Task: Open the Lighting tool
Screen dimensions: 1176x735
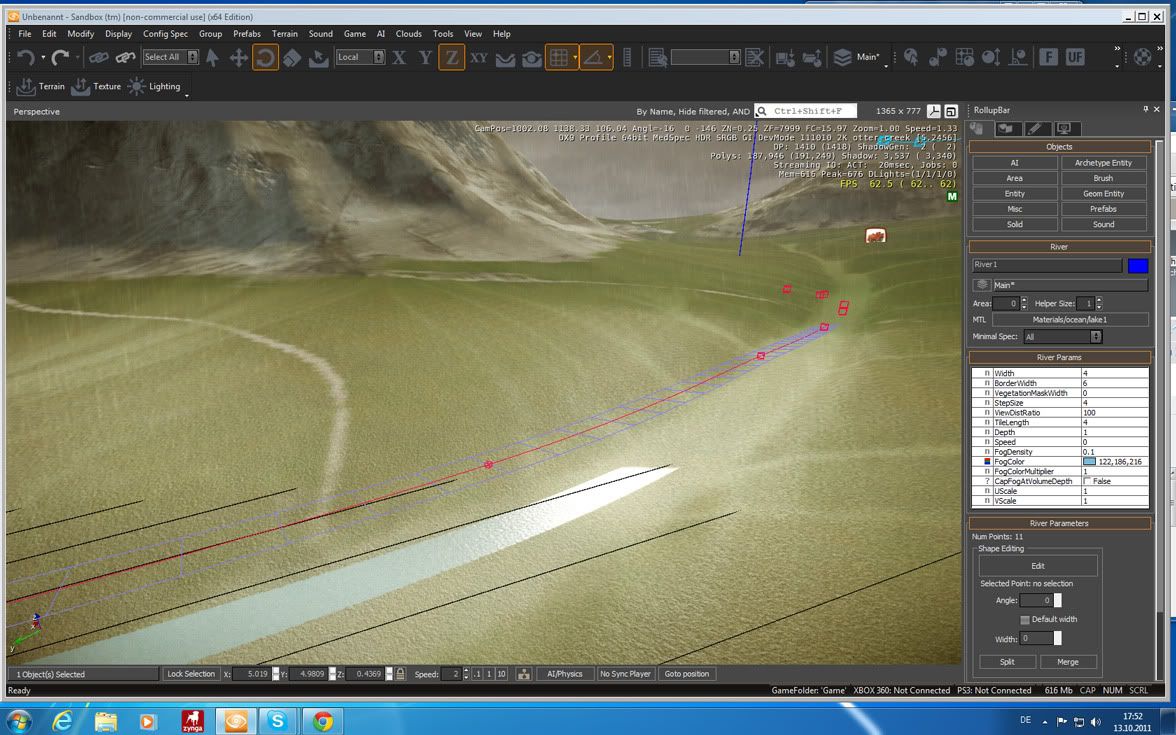Action: click(x=155, y=87)
